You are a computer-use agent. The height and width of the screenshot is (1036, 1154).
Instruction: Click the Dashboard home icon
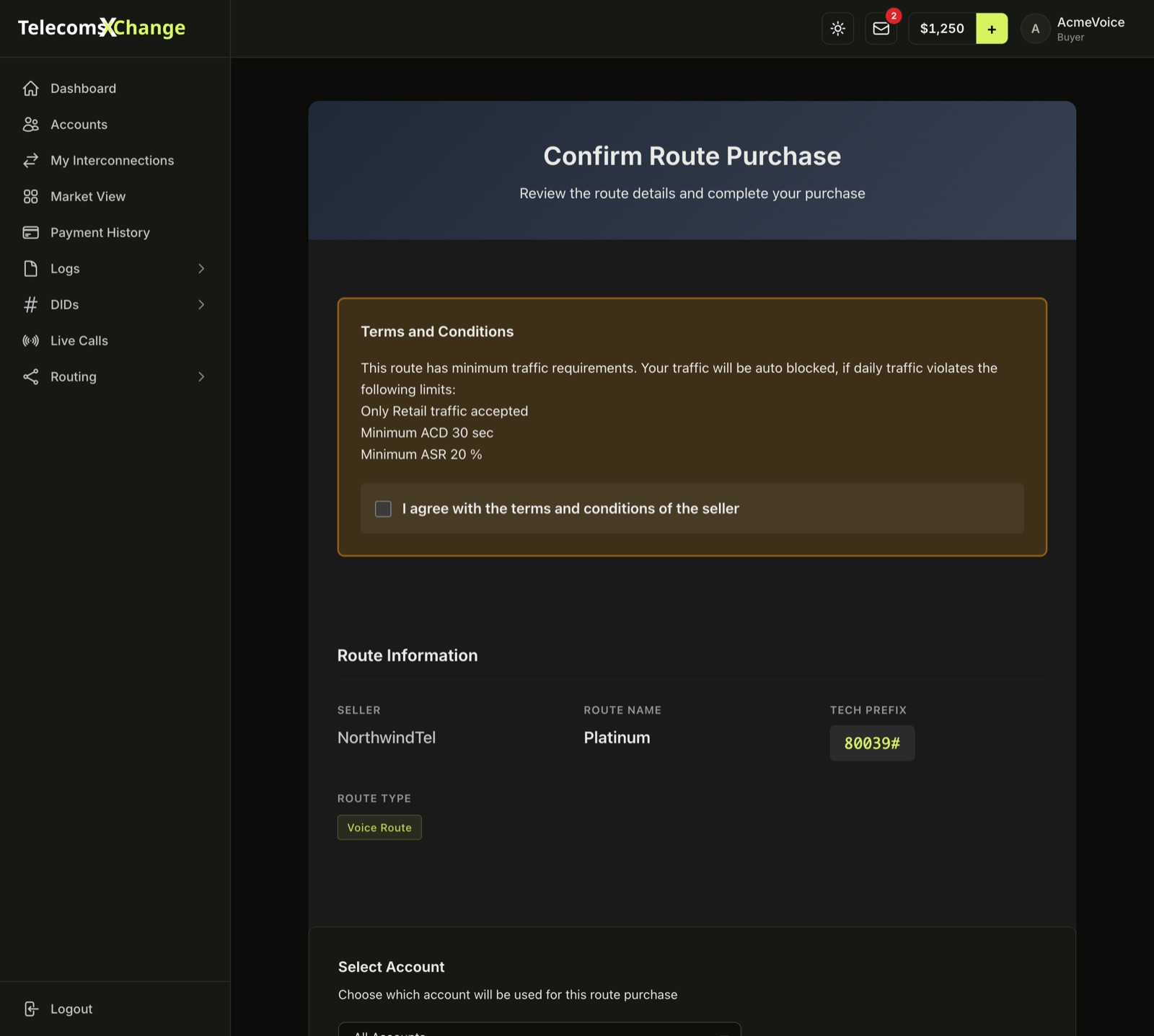tap(30, 88)
